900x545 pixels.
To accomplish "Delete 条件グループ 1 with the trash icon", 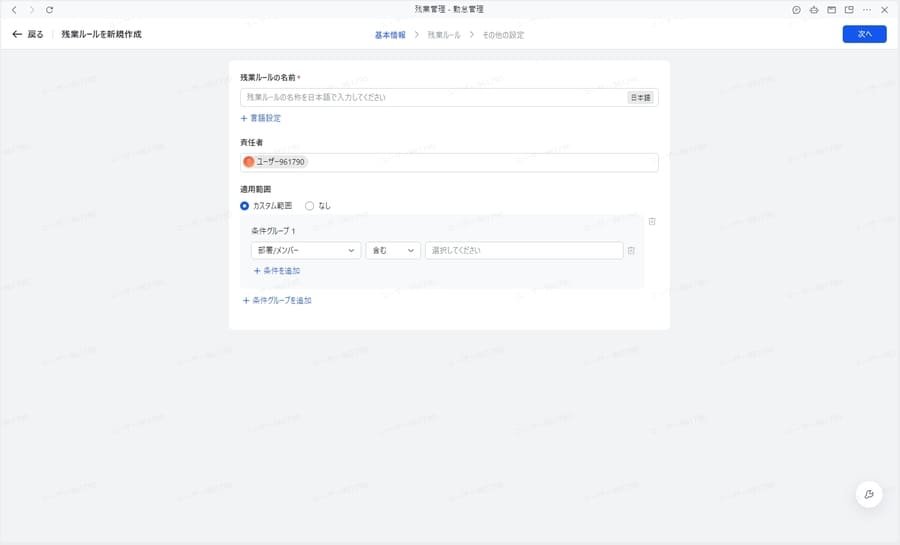I will click(x=652, y=221).
